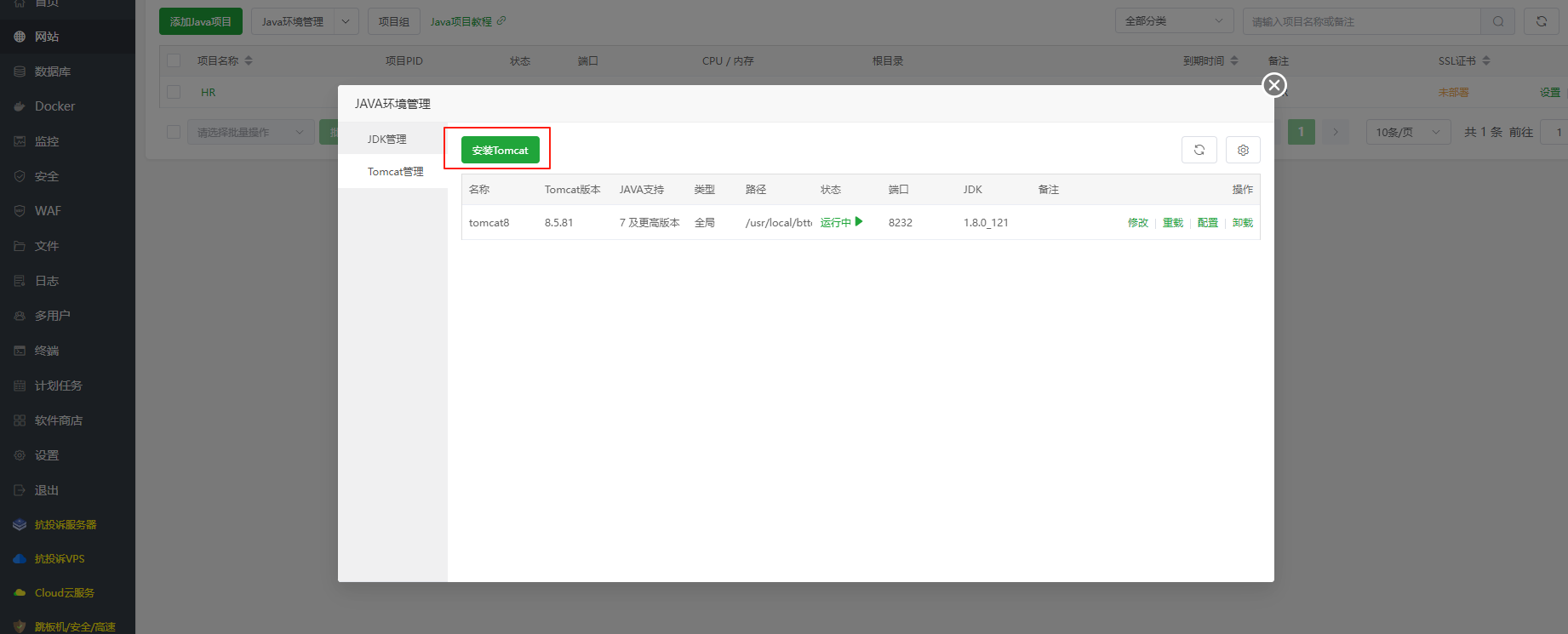Screen dimensions: 1568x634
Task: Open the 全部分类 category dropdown
Action: pos(1174,21)
